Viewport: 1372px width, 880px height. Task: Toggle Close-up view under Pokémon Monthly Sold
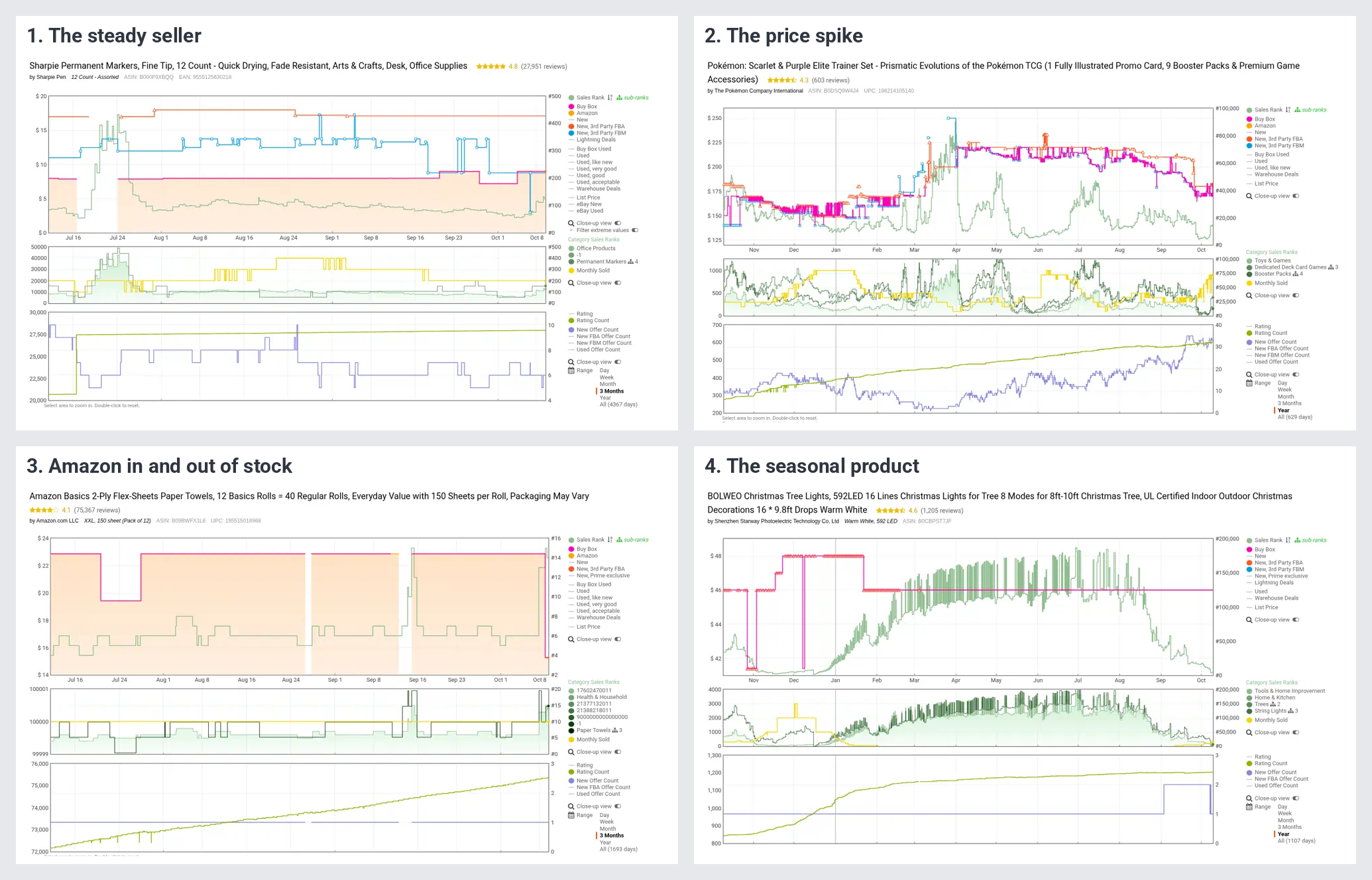pos(1296,296)
